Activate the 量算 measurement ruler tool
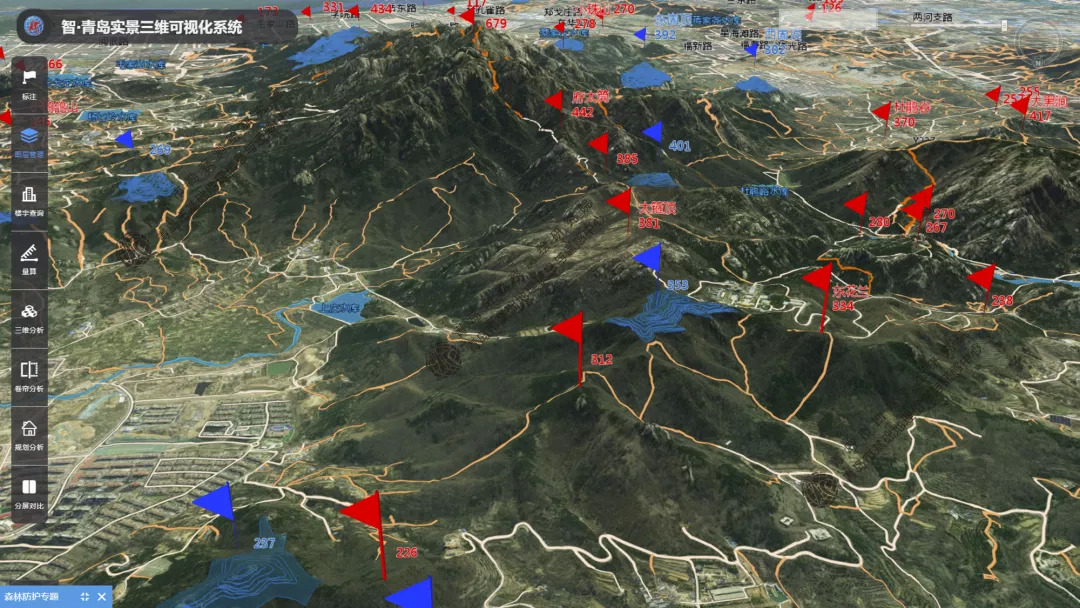1080x608 pixels. (x=29, y=258)
